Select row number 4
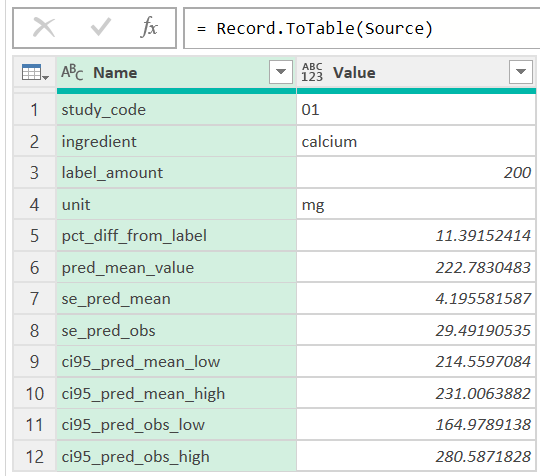This screenshot has height=476, width=540. pos(34,205)
